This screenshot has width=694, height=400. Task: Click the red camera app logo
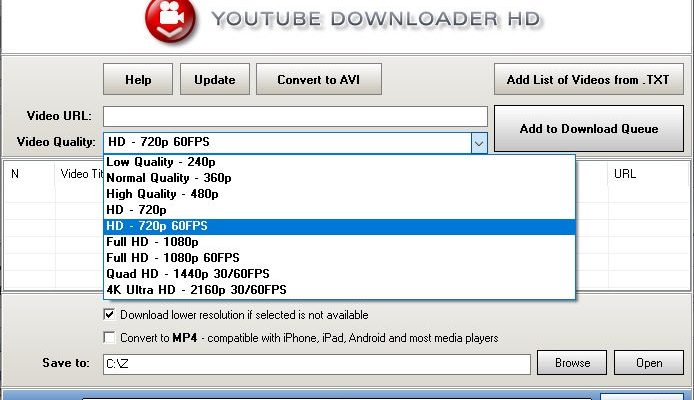click(170, 20)
